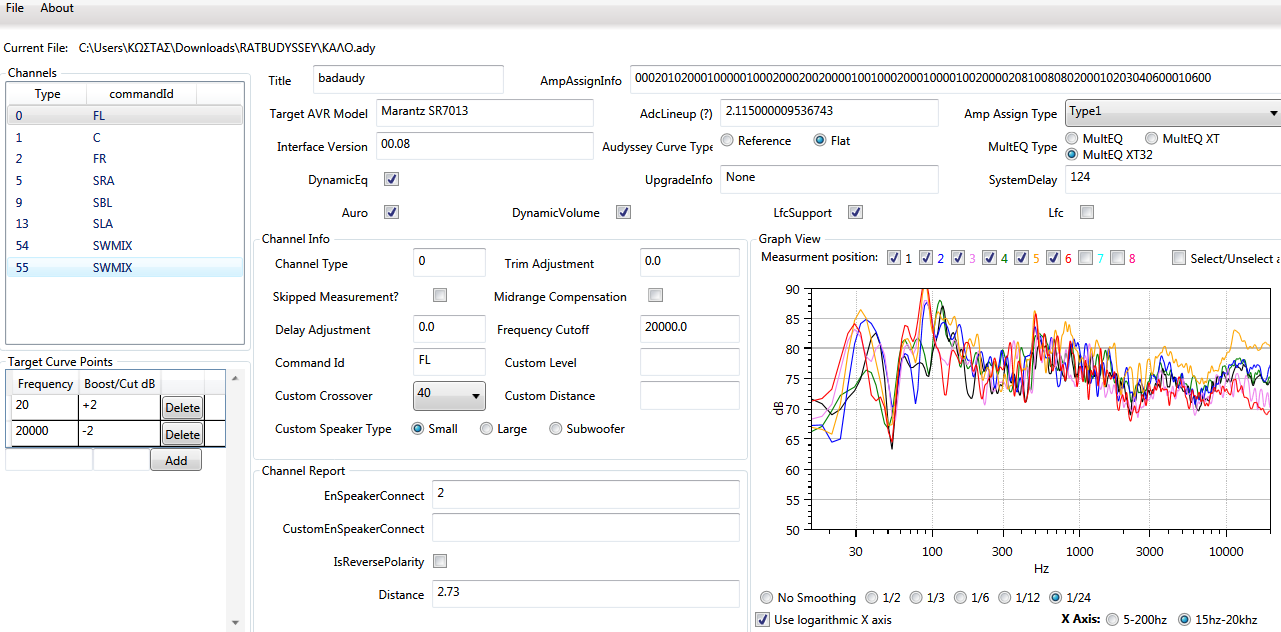Select No Smoothing option
The image size is (1281, 632).
[x=767, y=598]
